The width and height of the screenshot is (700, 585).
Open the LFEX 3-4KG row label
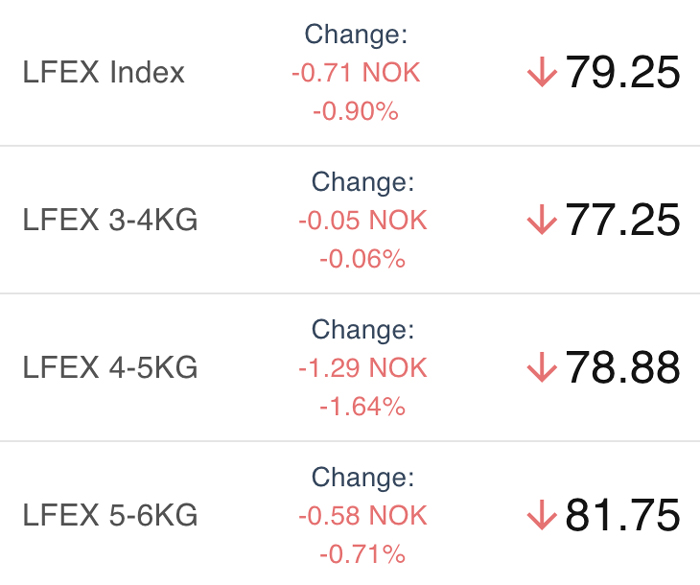(110, 220)
